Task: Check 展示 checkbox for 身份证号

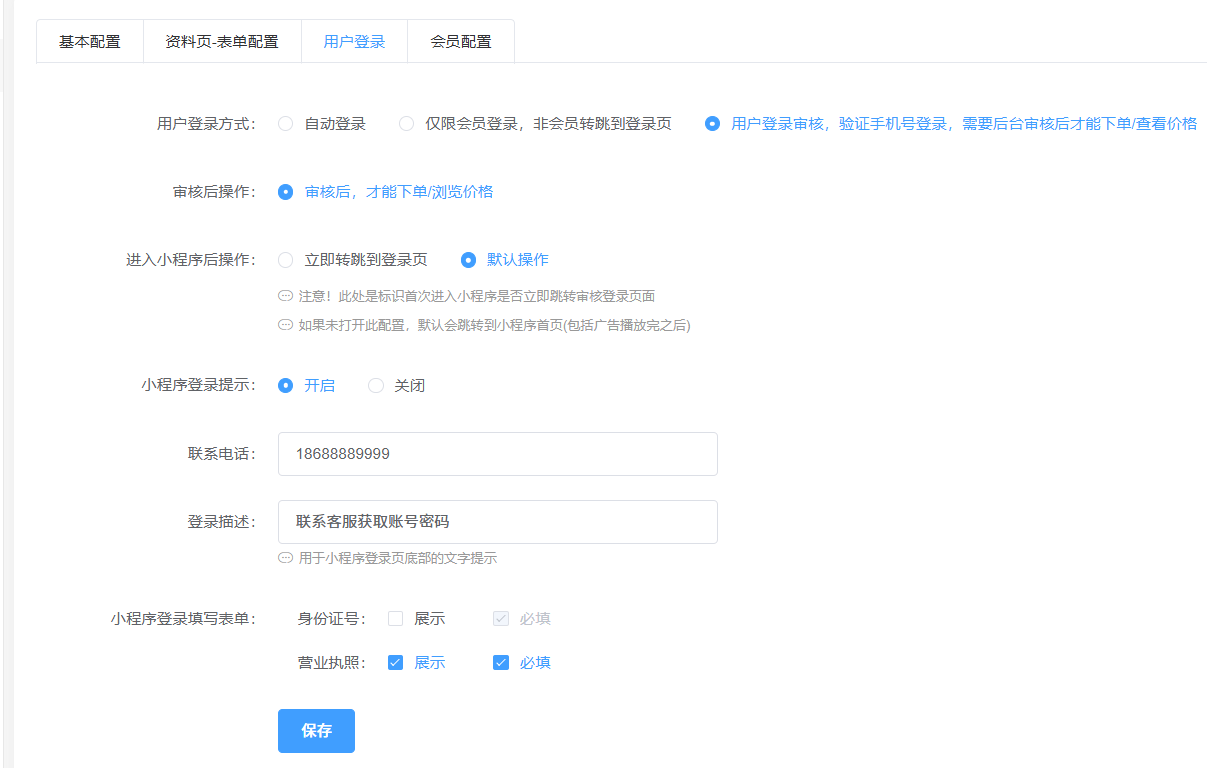Action: 395,619
